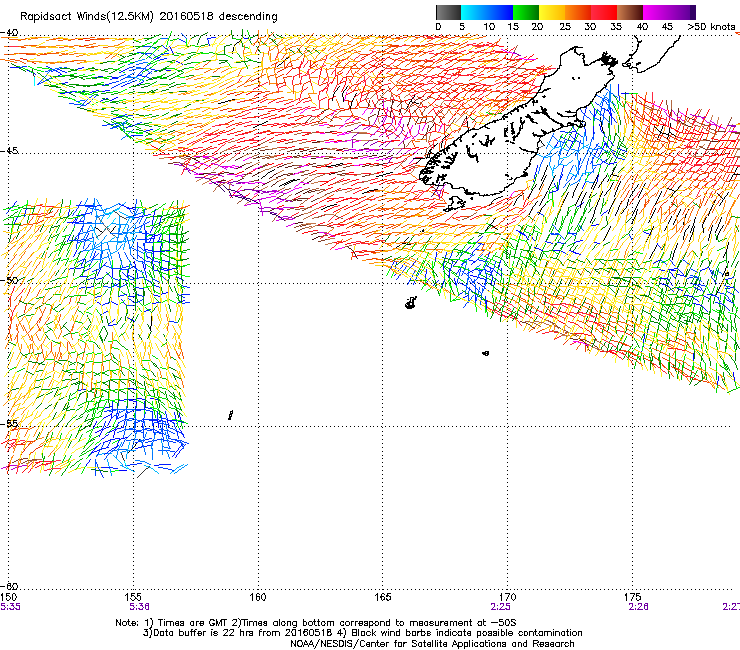740x650 pixels.
Task: Click the '155' longitude axis label
Action: coord(133,597)
